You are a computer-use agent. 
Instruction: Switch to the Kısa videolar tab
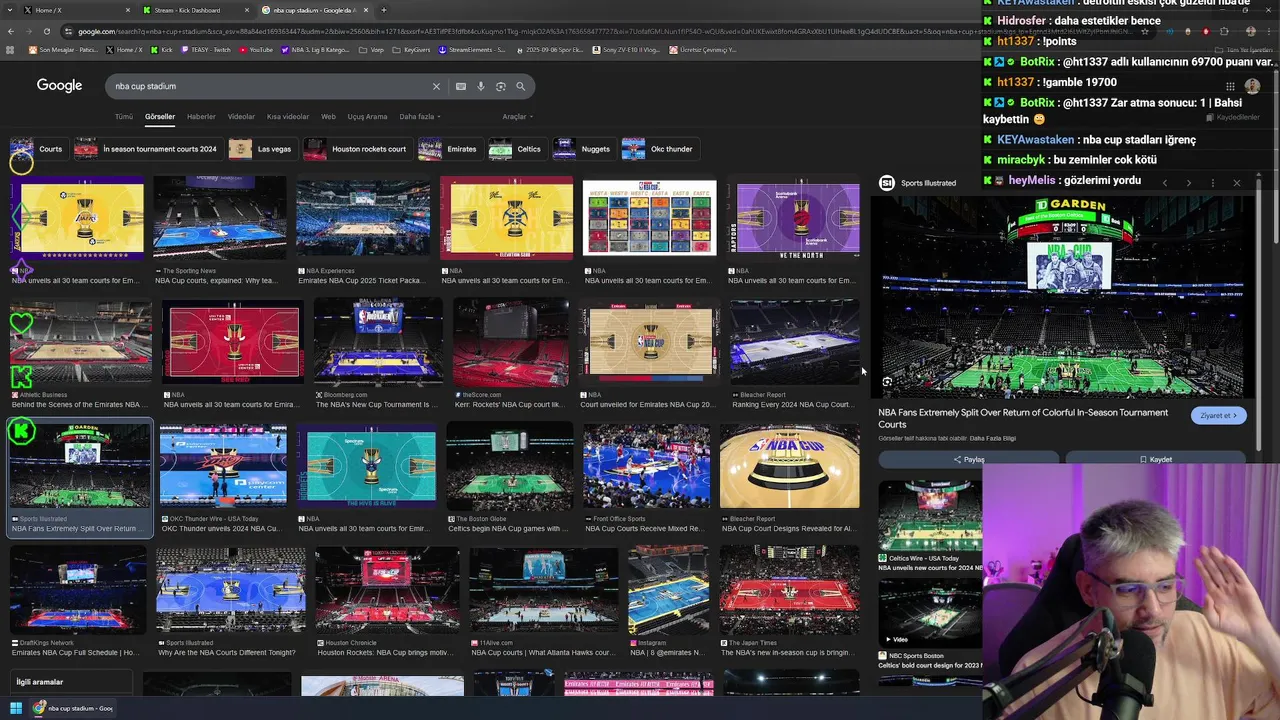(288, 116)
